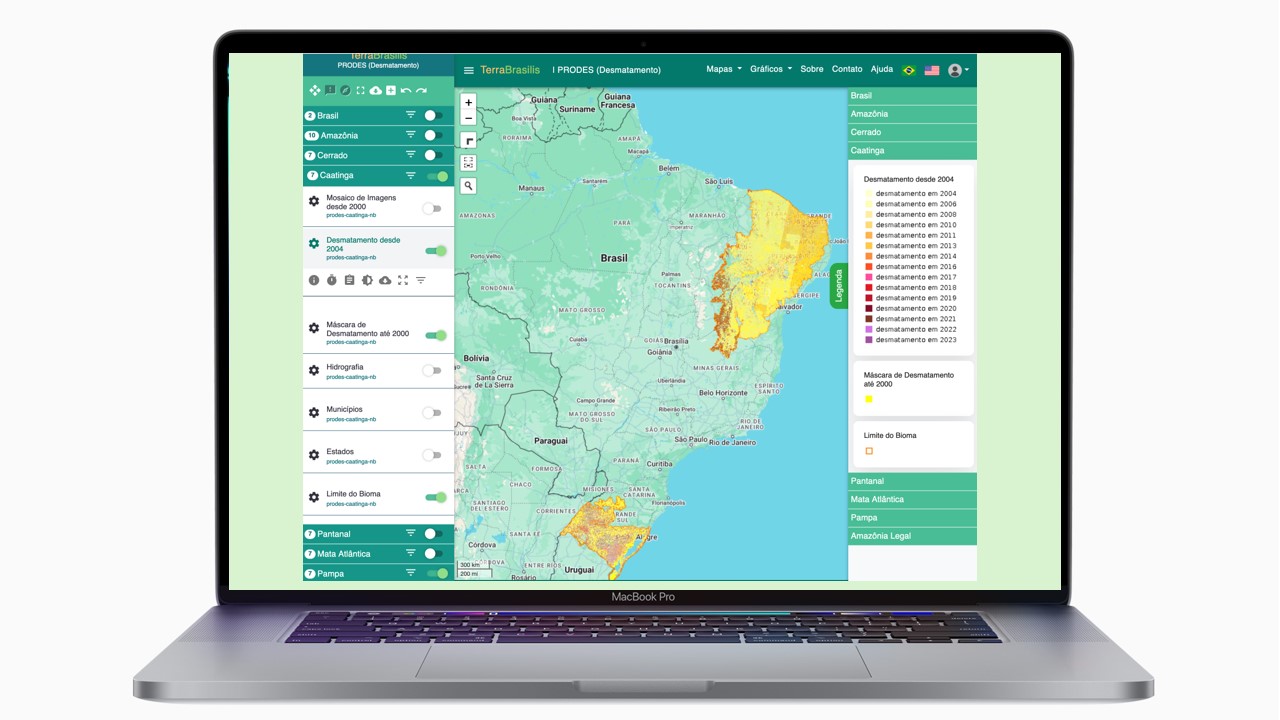Disable the Limite do Bioma switch

click(x=436, y=497)
